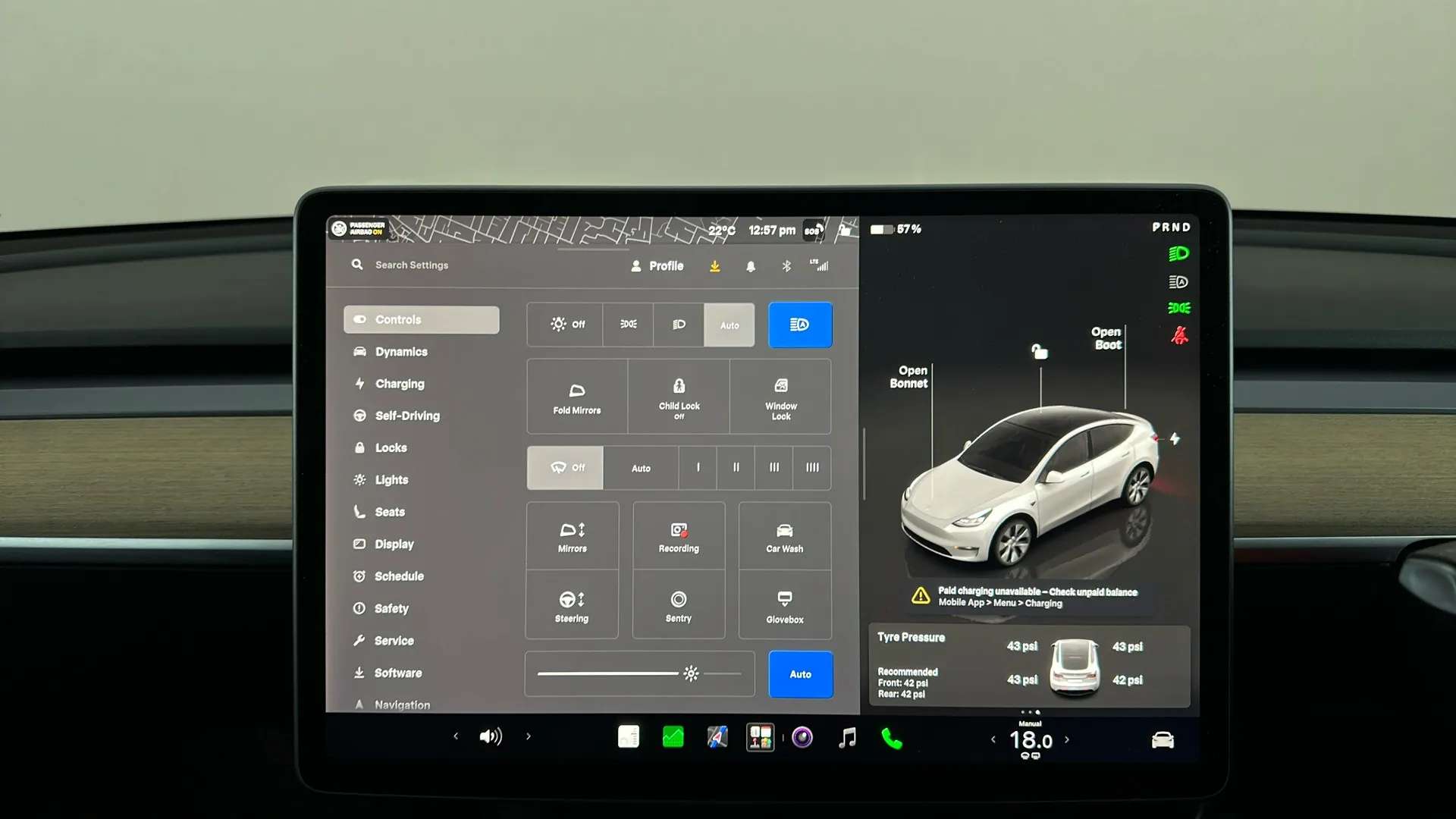This screenshot has width=1456, height=819.
Task: Decrease volume with left arrow
Action: [456, 736]
